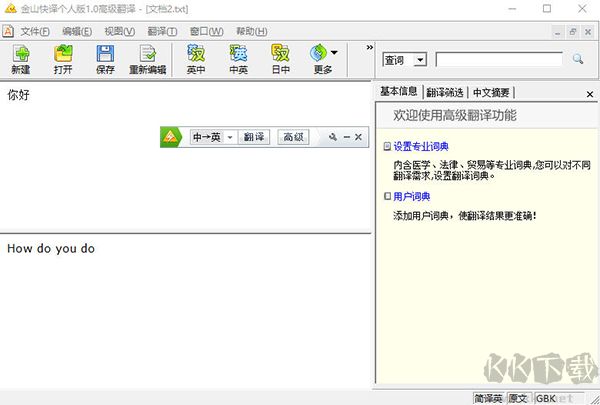Viewport: 600px width, 405px height.
Task: Select the 中英 translation icon
Action: click(239, 54)
